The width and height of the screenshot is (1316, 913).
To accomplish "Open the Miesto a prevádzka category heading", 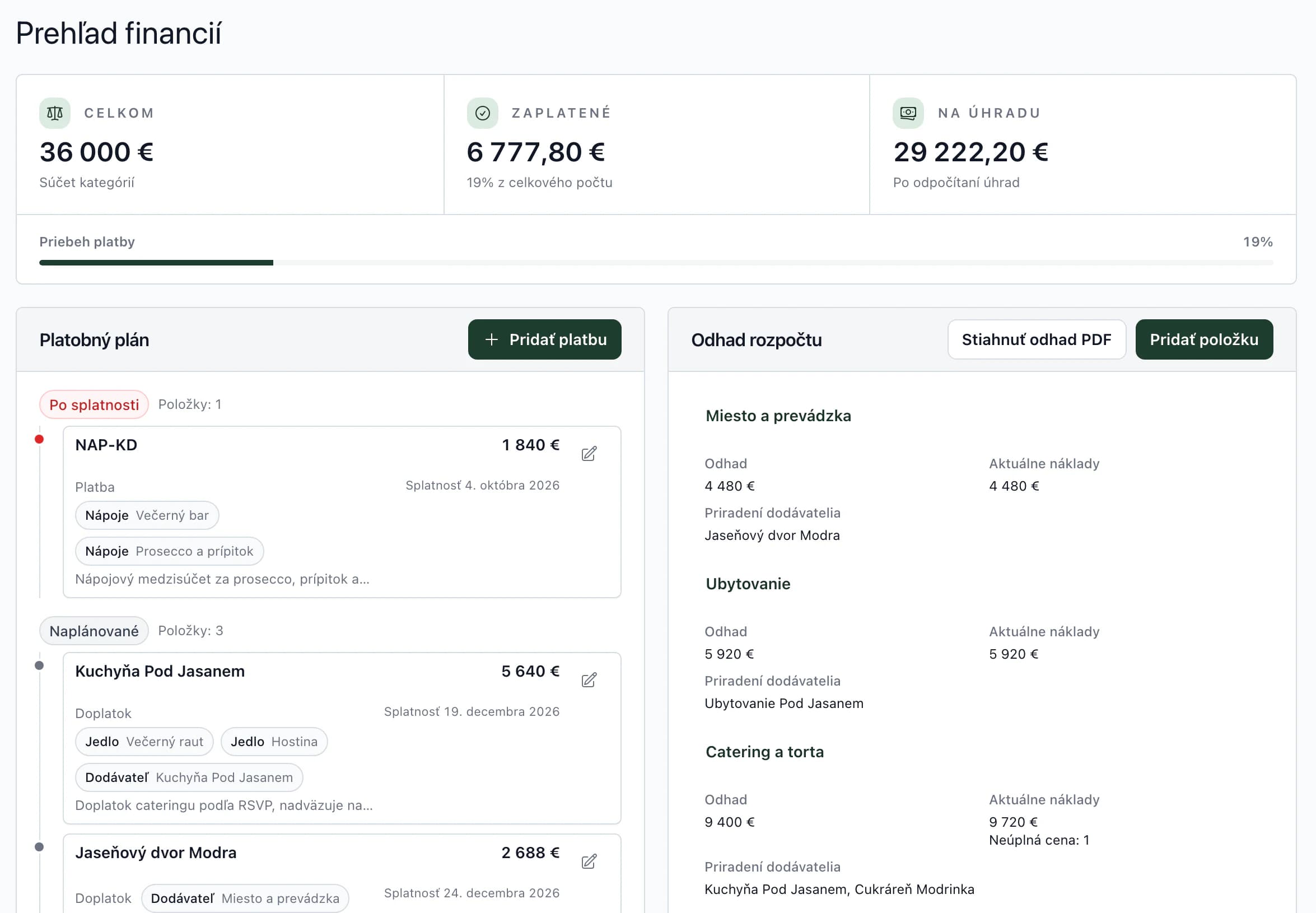I will coord(778,416).
